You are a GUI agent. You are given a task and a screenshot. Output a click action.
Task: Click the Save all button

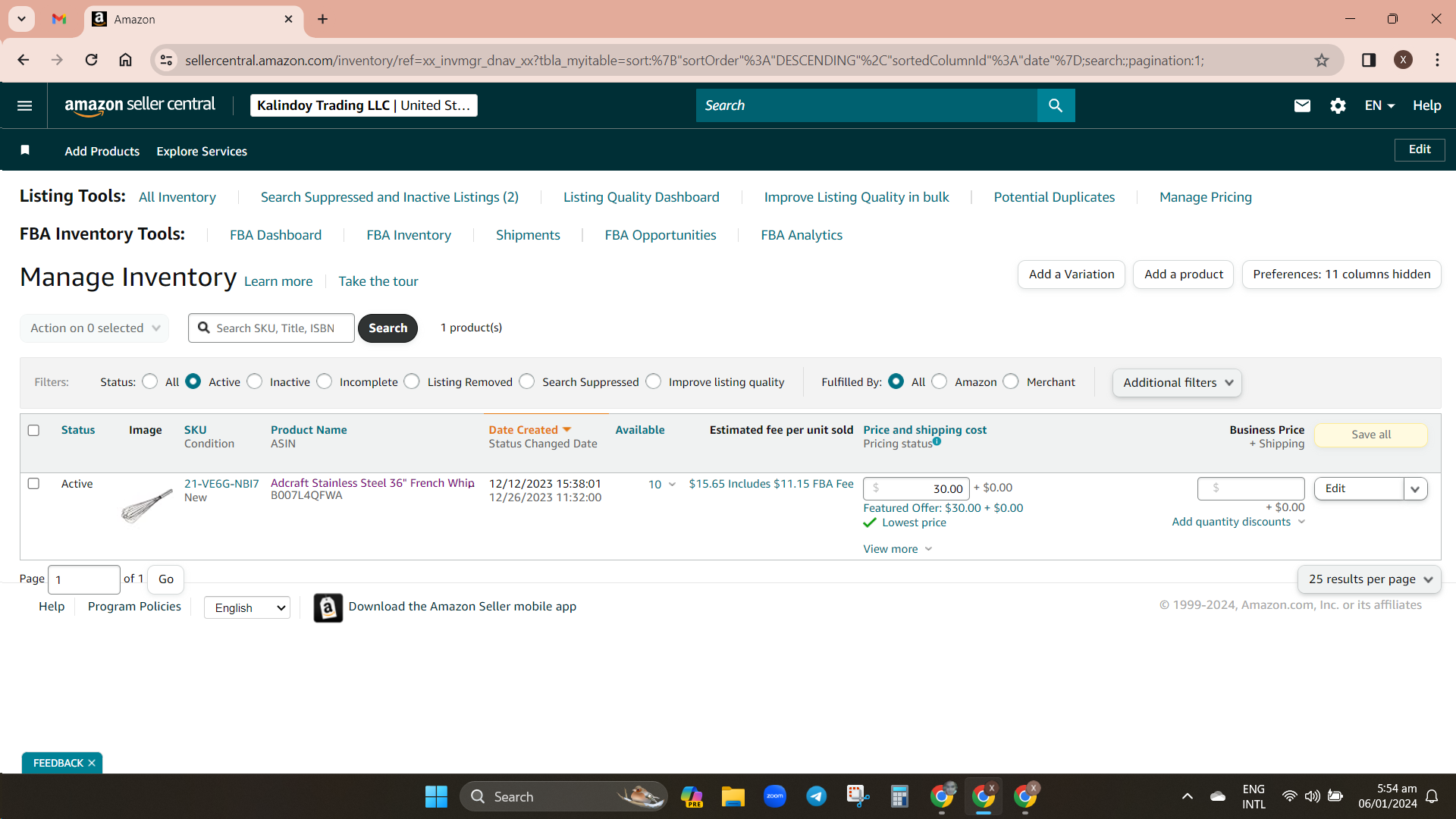[x=1371, y=435]
